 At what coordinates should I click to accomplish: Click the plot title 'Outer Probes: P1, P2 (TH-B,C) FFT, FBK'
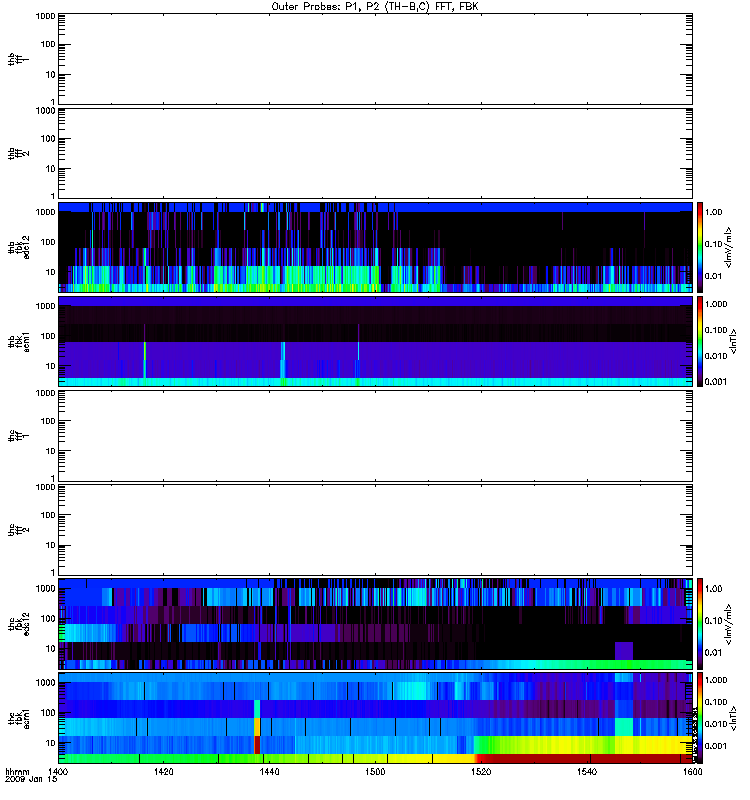click(x=375, y=7)
